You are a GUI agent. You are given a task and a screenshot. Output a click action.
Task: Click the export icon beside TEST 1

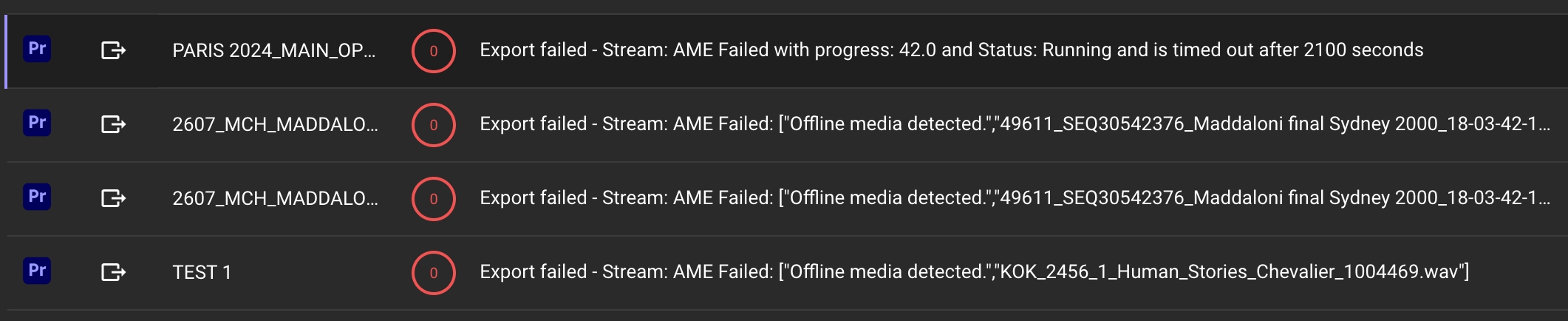tap(113, 272)
